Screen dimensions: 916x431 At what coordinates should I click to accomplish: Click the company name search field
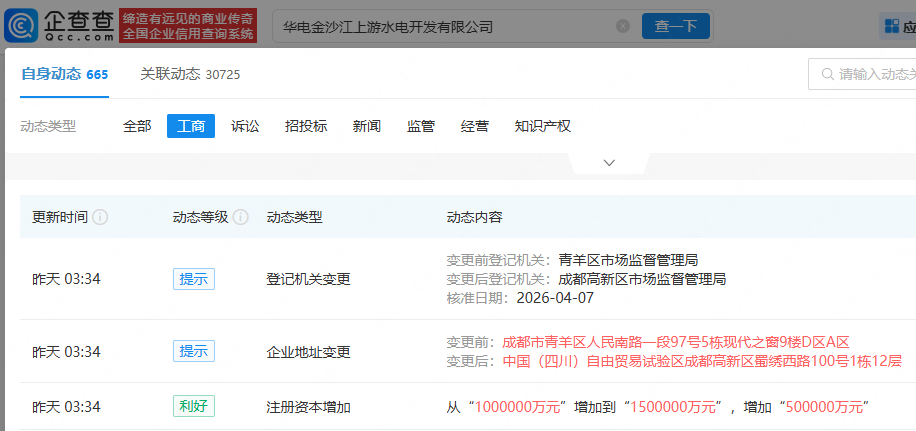445,27
